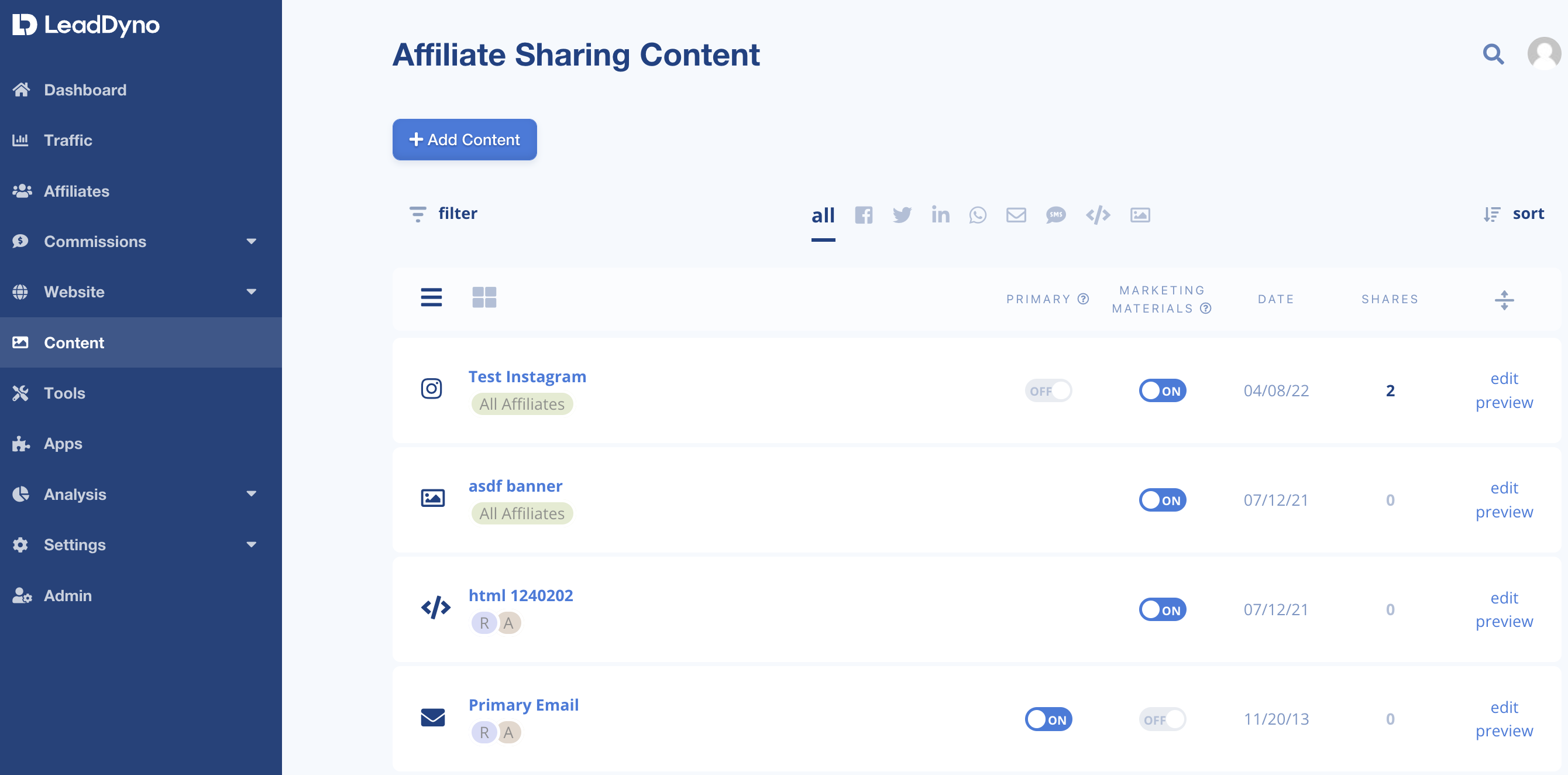Preview the asdf banner entry

pos(1504,512)
